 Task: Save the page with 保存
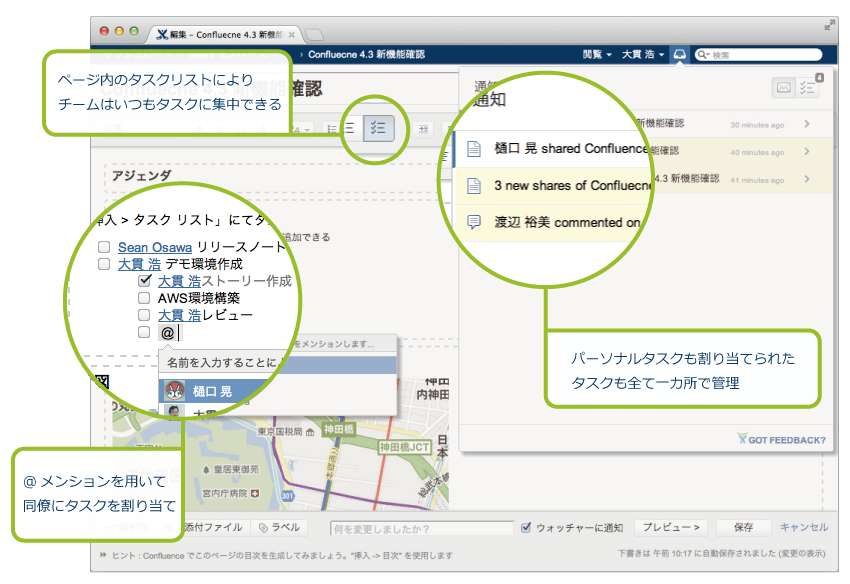coord(743,527)
